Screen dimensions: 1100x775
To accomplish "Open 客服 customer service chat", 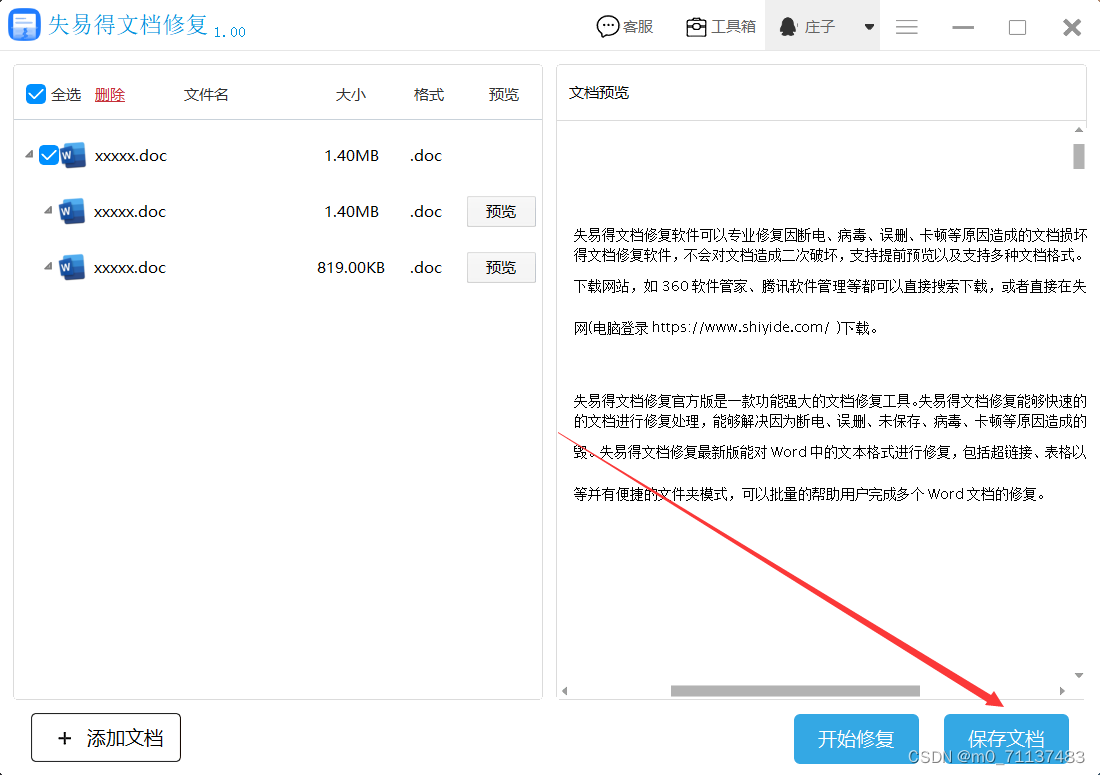I will point(624,27).
